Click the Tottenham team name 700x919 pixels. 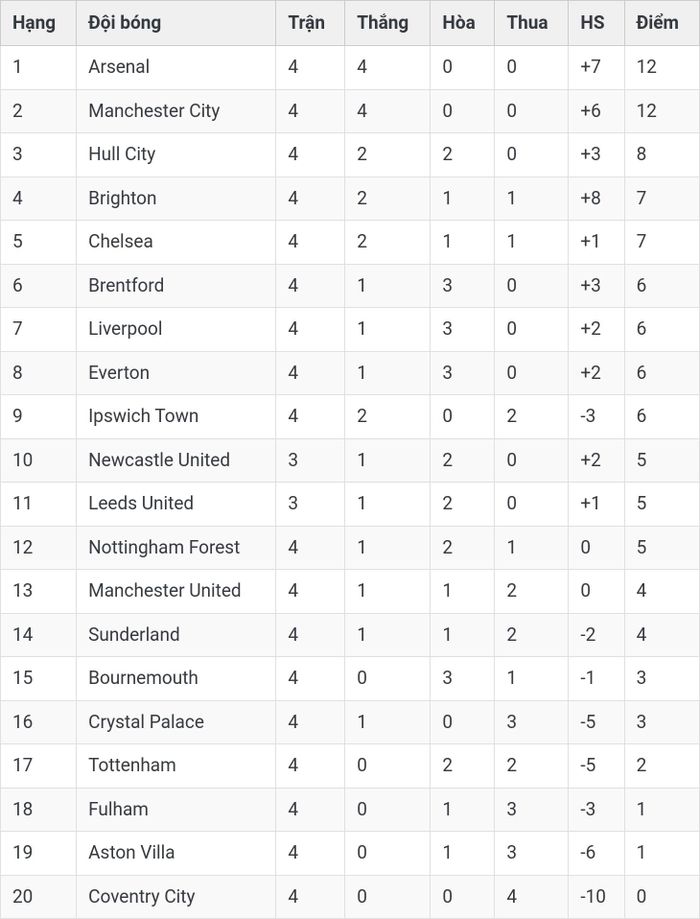[x=132, y=765]
